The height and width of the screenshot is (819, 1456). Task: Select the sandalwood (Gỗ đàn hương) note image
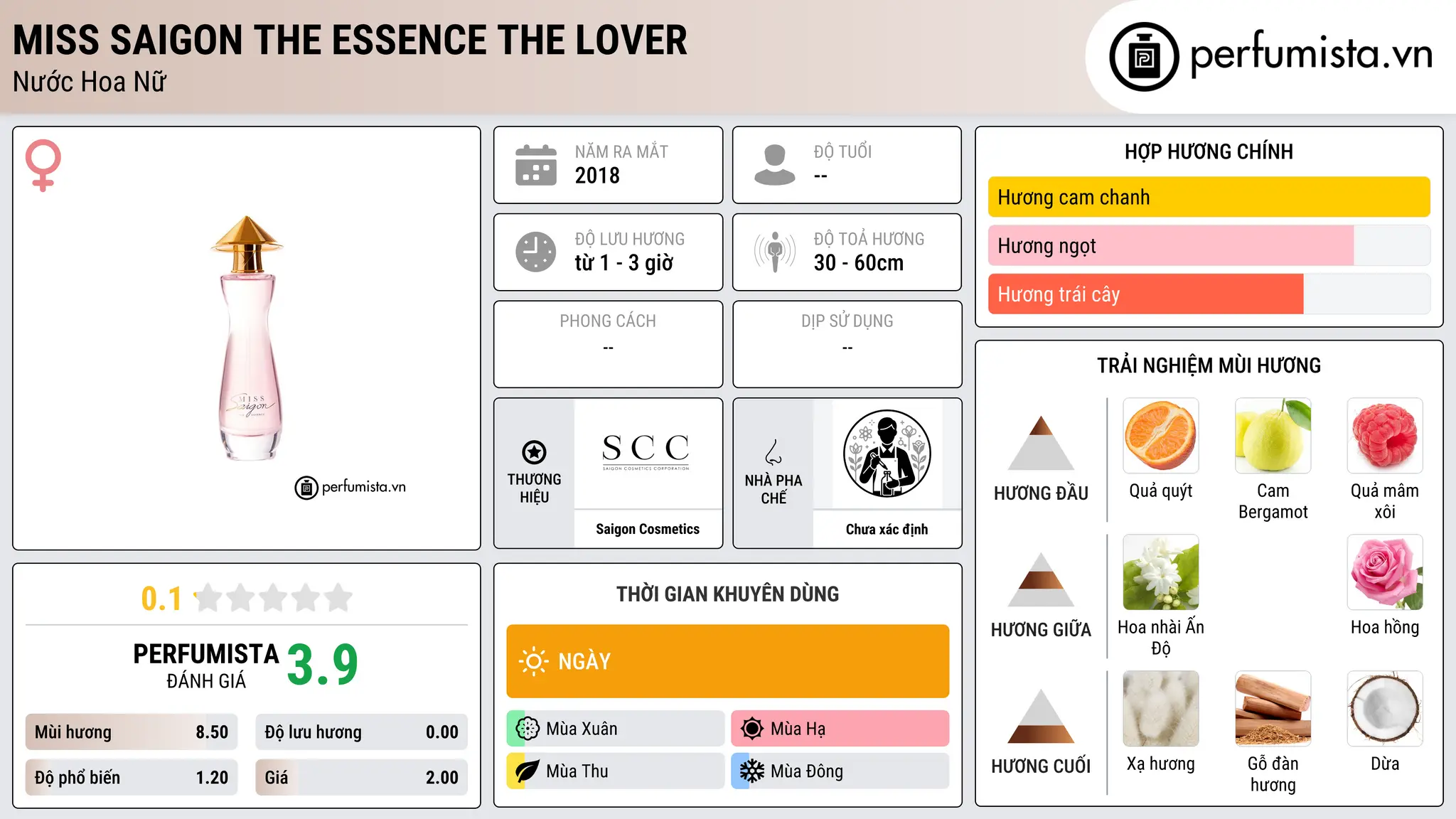pyautogui.click(x=1273, y=709)
